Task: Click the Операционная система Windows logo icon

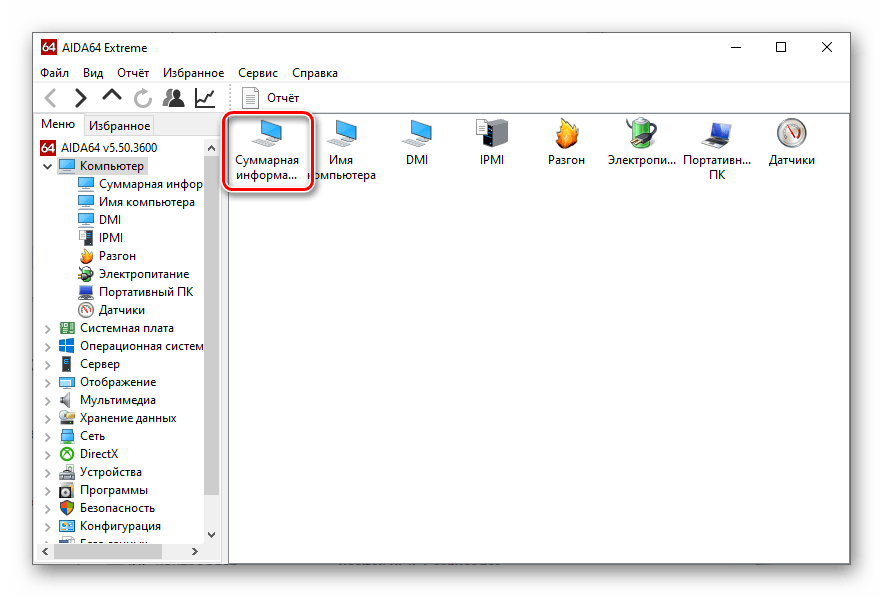Action: pos(67,346)
